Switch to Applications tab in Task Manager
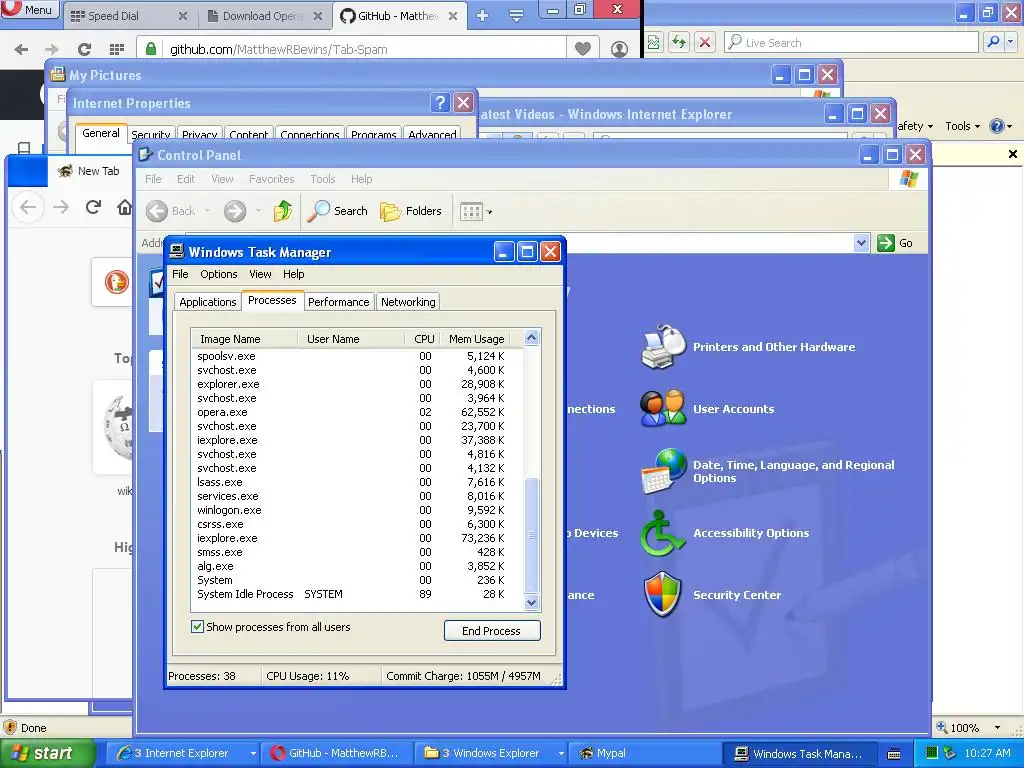The image size is (1024, 768). click(x=208, y=302)
